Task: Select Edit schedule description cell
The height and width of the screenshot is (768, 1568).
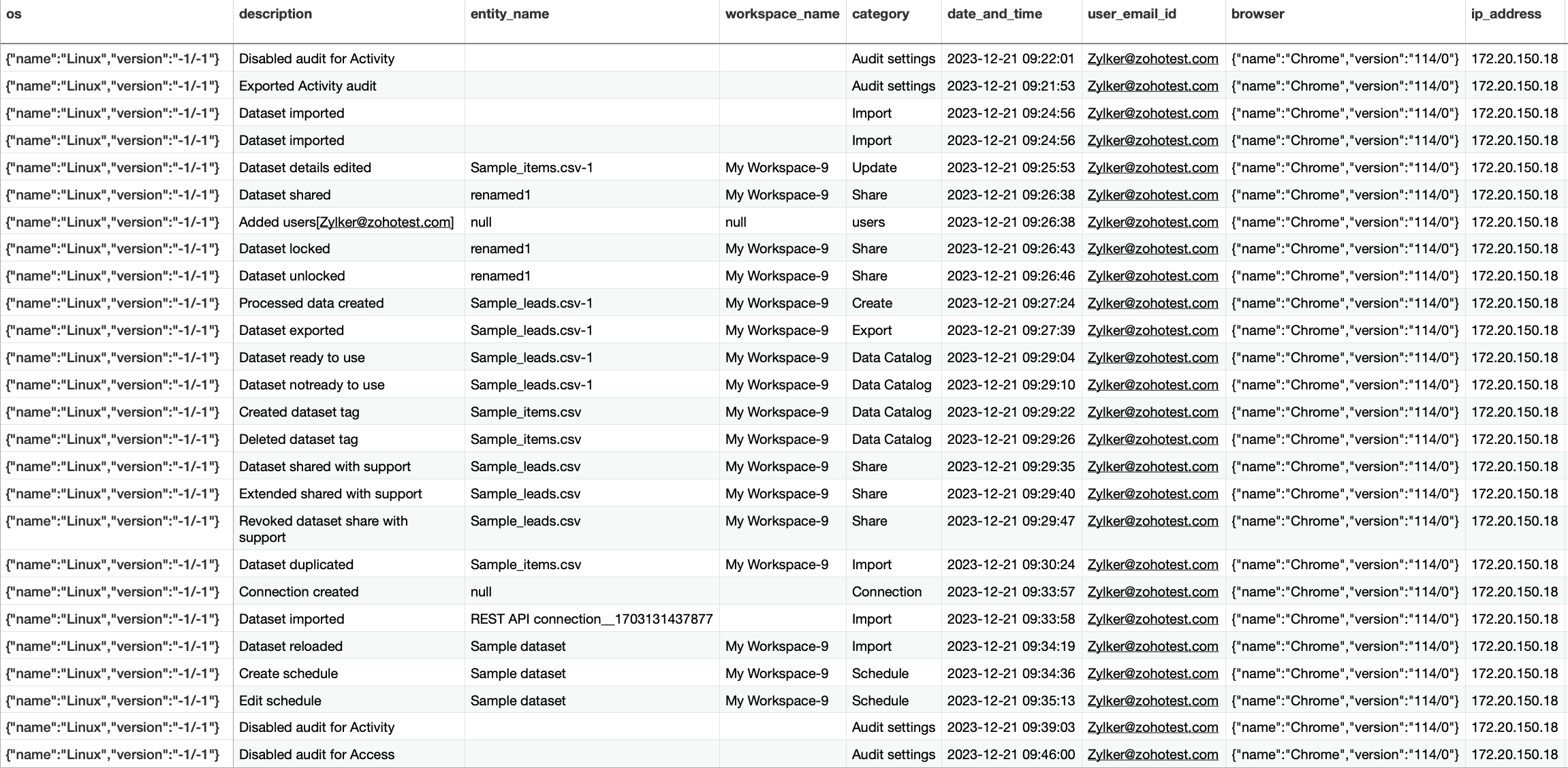Action: pyautogui.click(x=280, y=701)
